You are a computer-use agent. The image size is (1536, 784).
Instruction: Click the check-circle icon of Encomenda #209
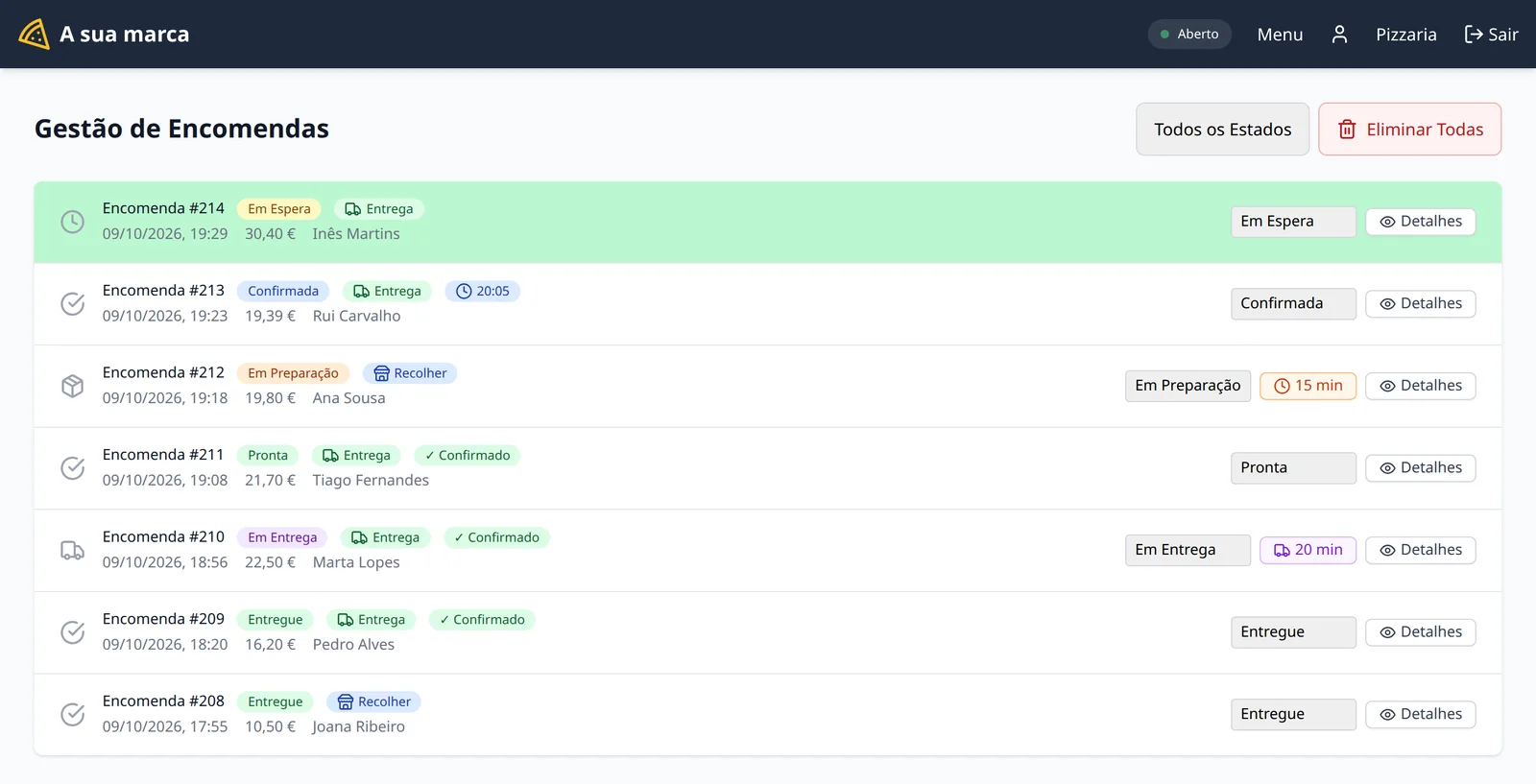[73, 632]
